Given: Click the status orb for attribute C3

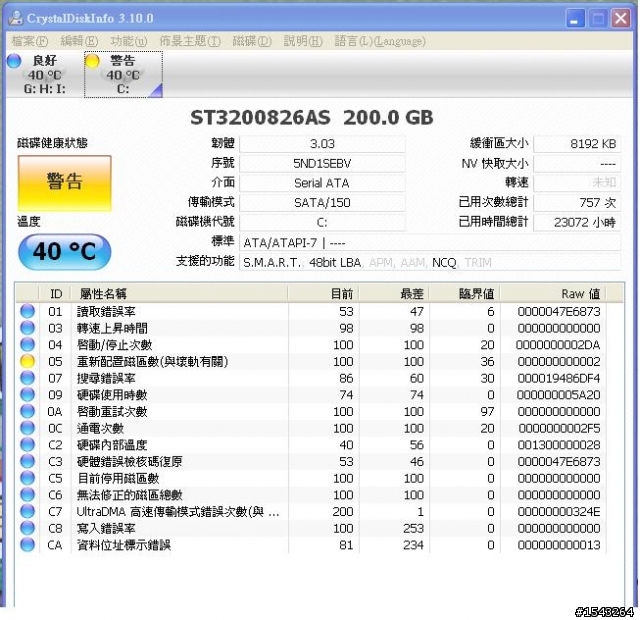Looking at the screenshot, I should click(27, 462).
